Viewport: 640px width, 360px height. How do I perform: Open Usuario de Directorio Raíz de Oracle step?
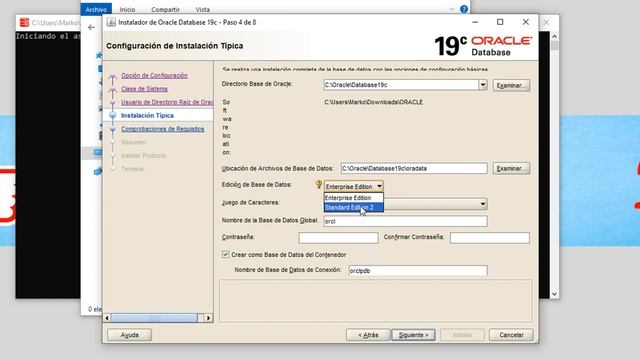pos(167,102)
